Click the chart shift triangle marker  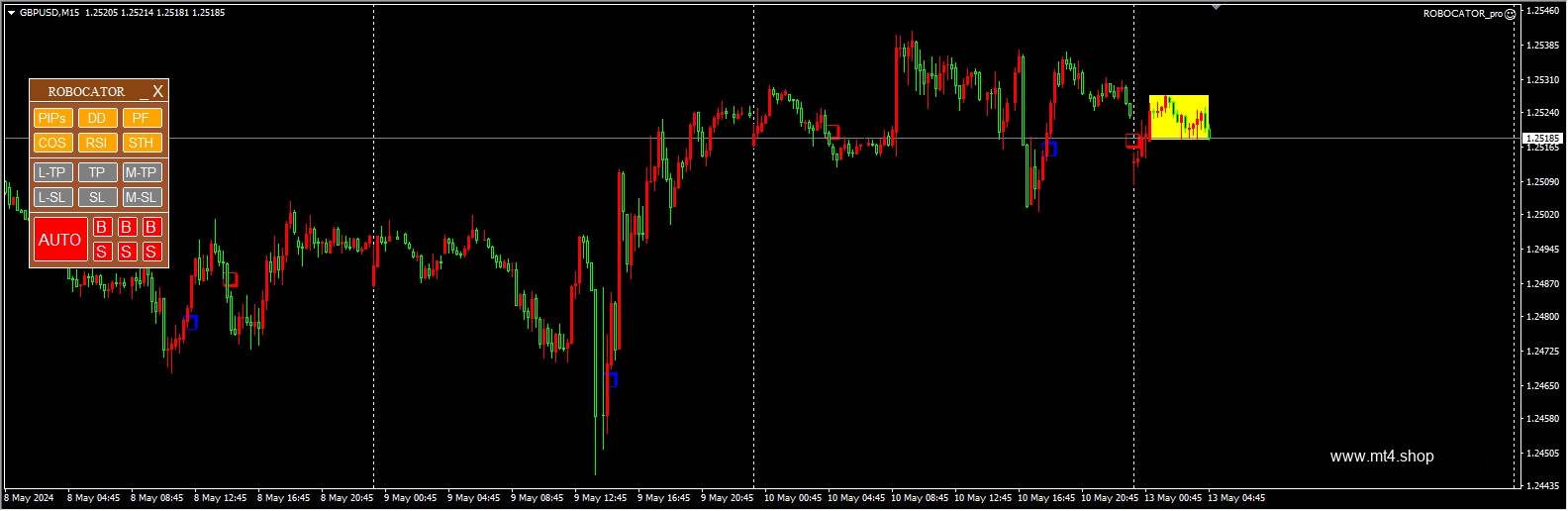1216,8
